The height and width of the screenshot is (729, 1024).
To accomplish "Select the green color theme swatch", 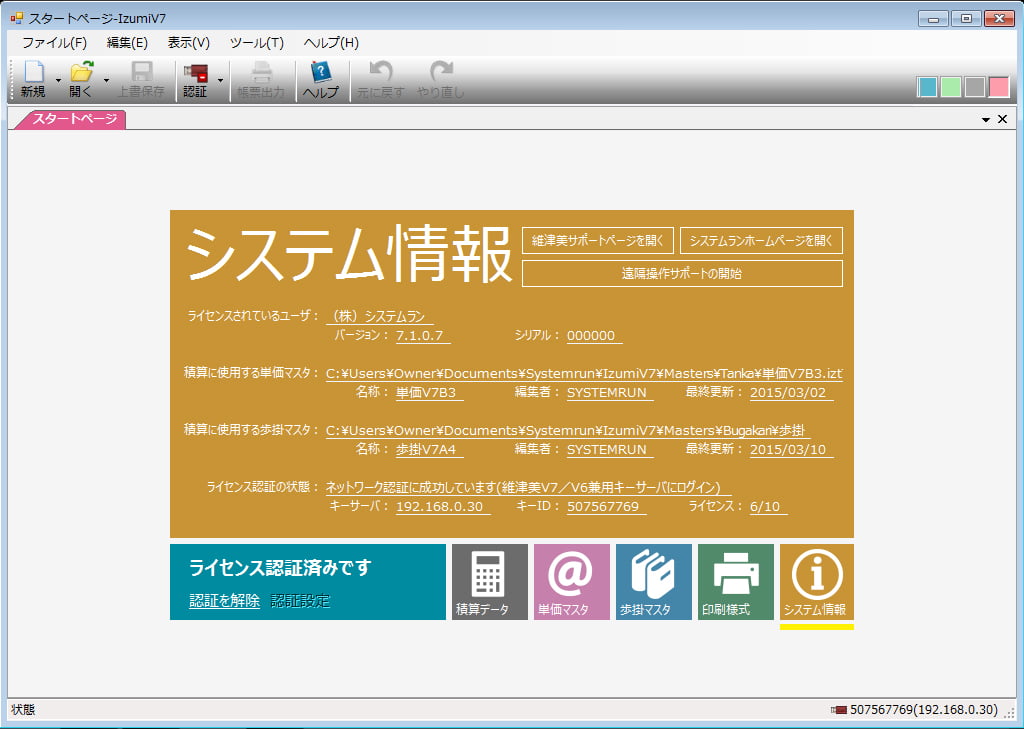I will pos(951,87).
